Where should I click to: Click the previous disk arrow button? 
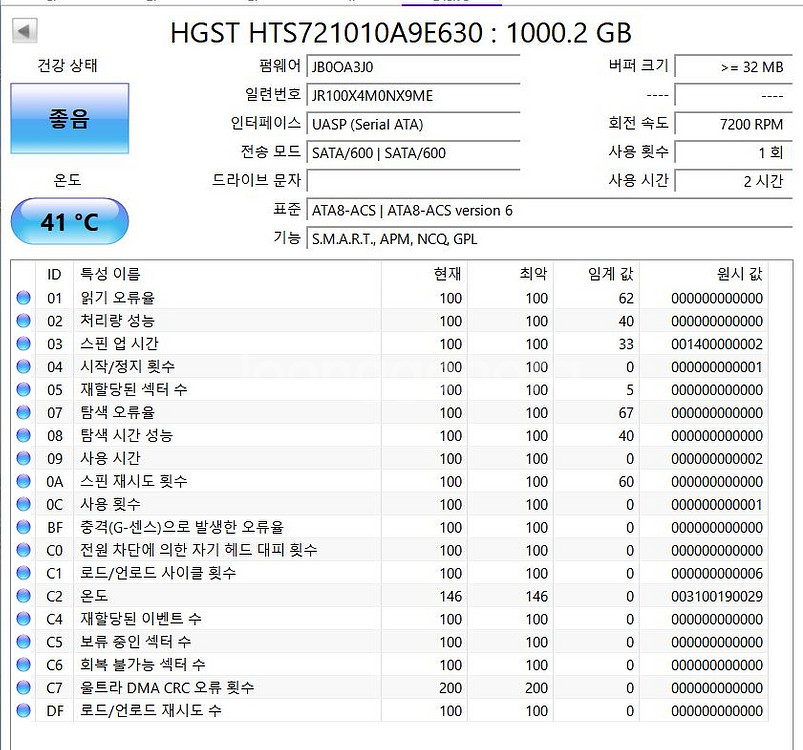[x=24, y=31]
